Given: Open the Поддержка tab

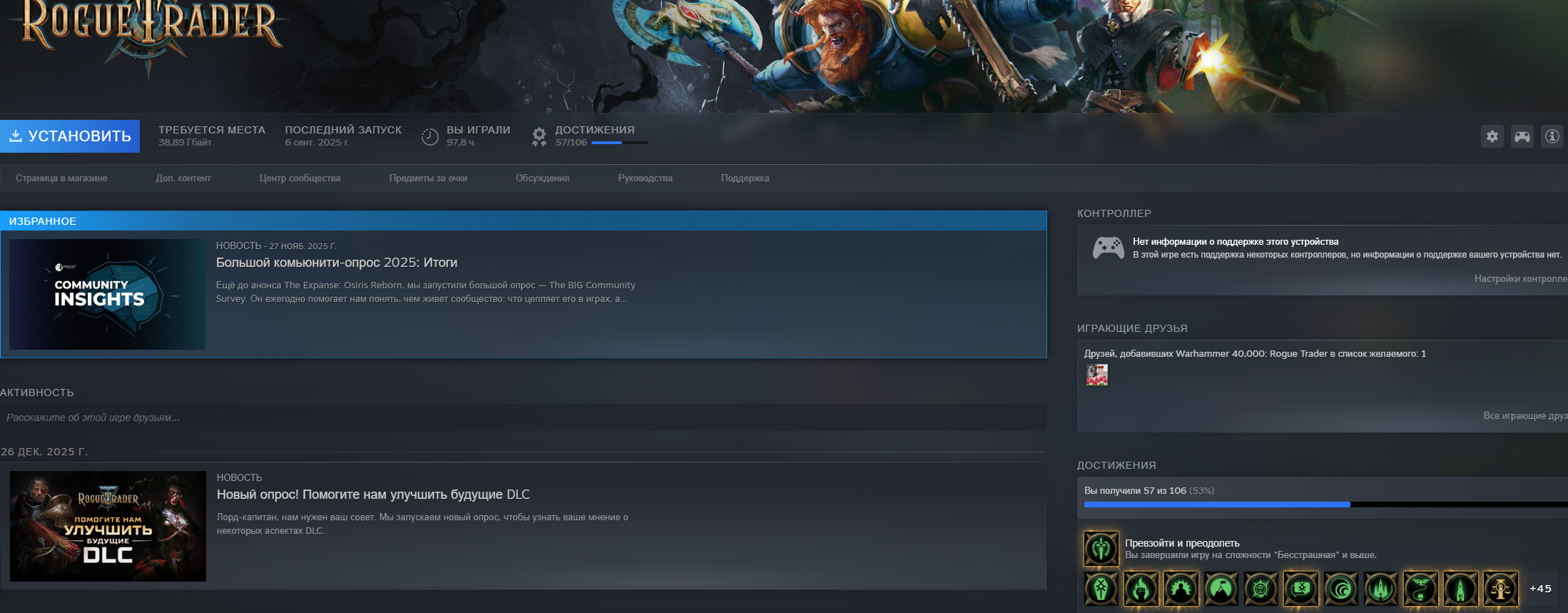Looking at the screenshot, I should [745, 178].
